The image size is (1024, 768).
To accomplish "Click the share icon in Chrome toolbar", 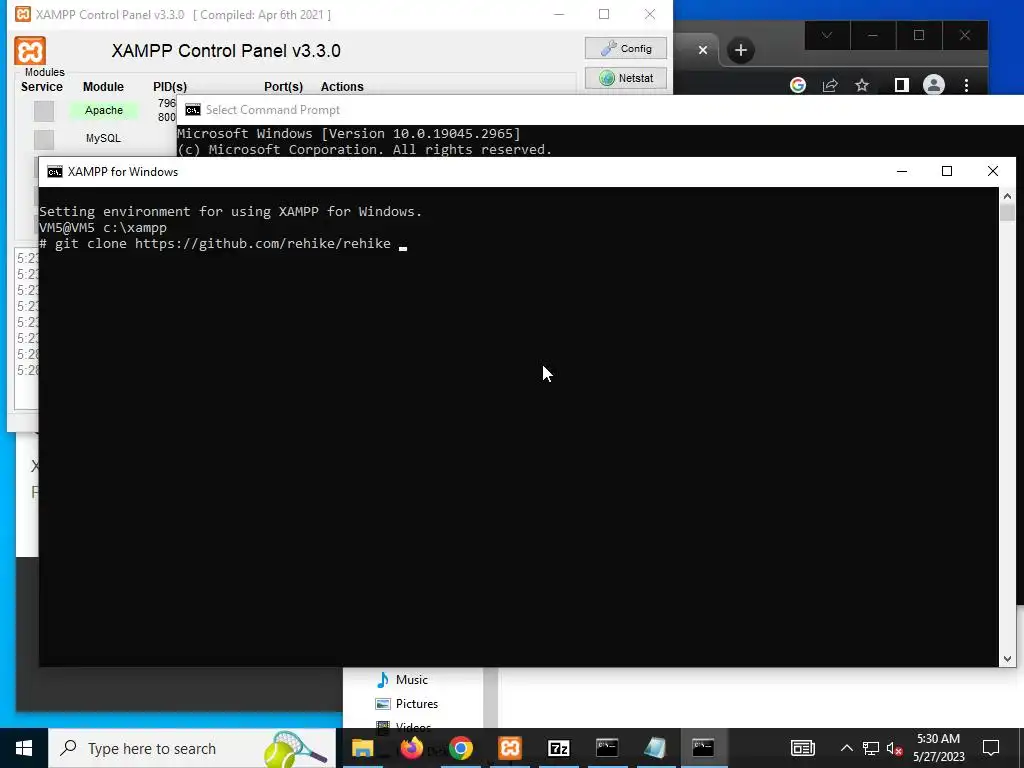I will [x=830, y=85].
